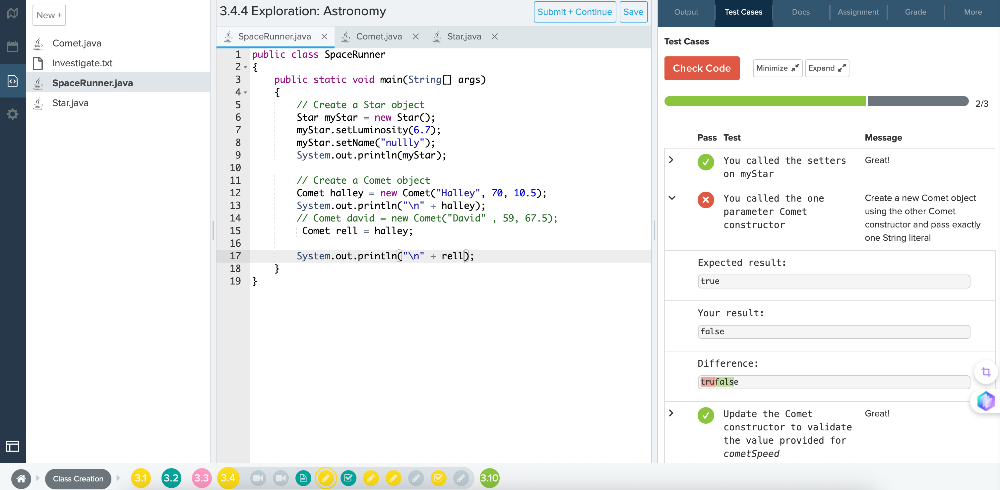1000x490 pixels.
Task: Open the video icon next to 3.4 badge
Action: pyautogui.click(x=258, y=478)
